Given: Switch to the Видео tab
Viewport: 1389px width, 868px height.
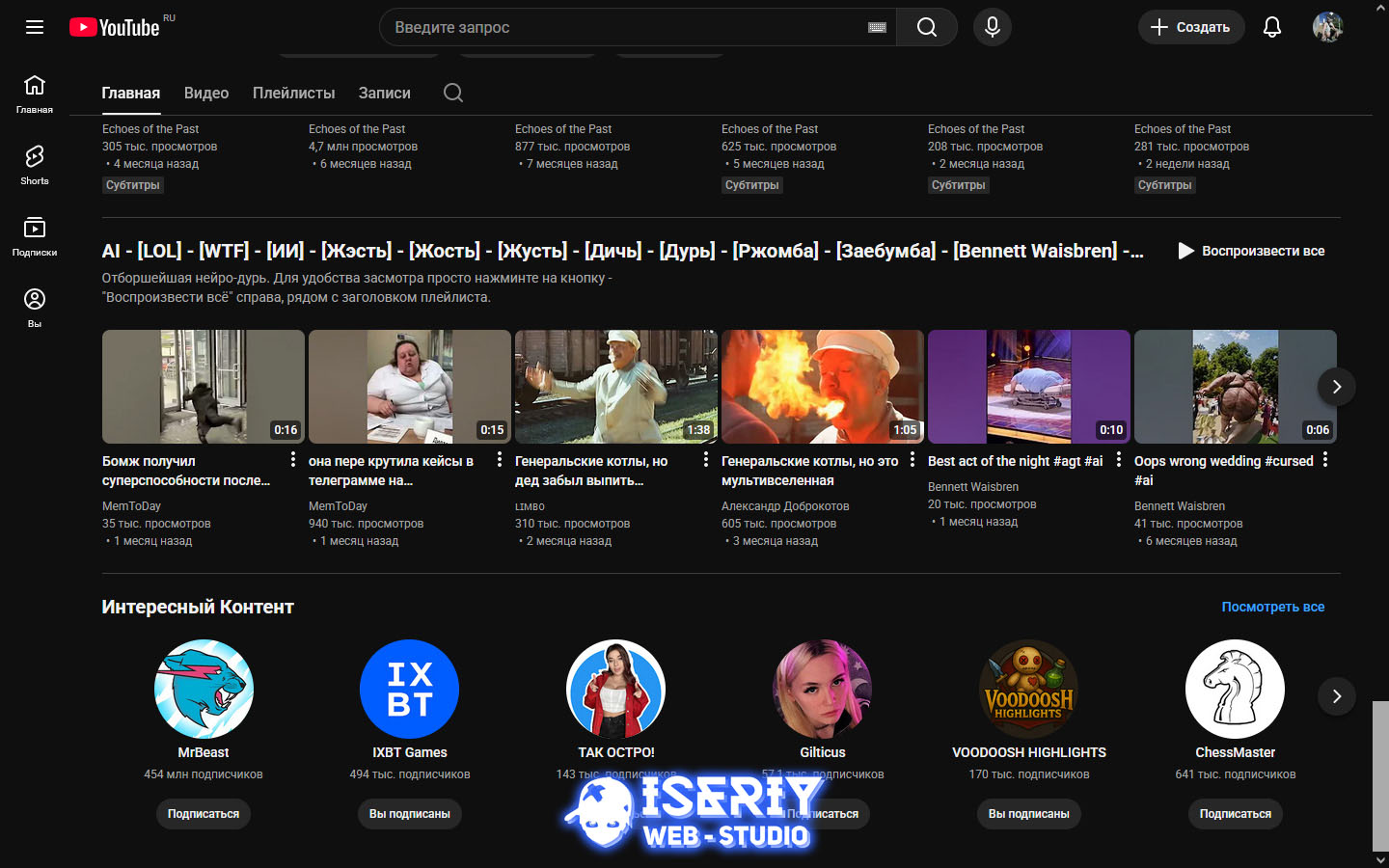Looking at the screenshot, I should click(206, 93).
